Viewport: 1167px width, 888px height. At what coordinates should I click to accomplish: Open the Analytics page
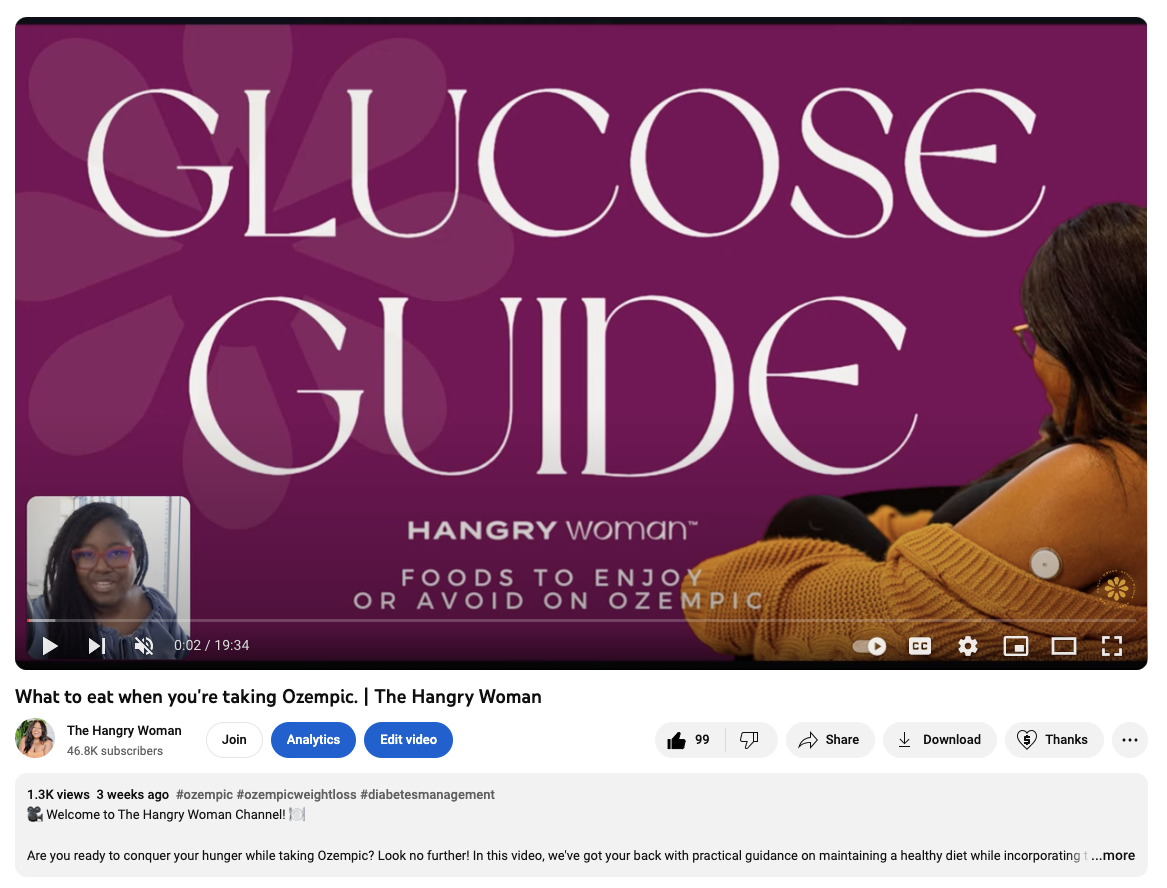pos(313,740)
